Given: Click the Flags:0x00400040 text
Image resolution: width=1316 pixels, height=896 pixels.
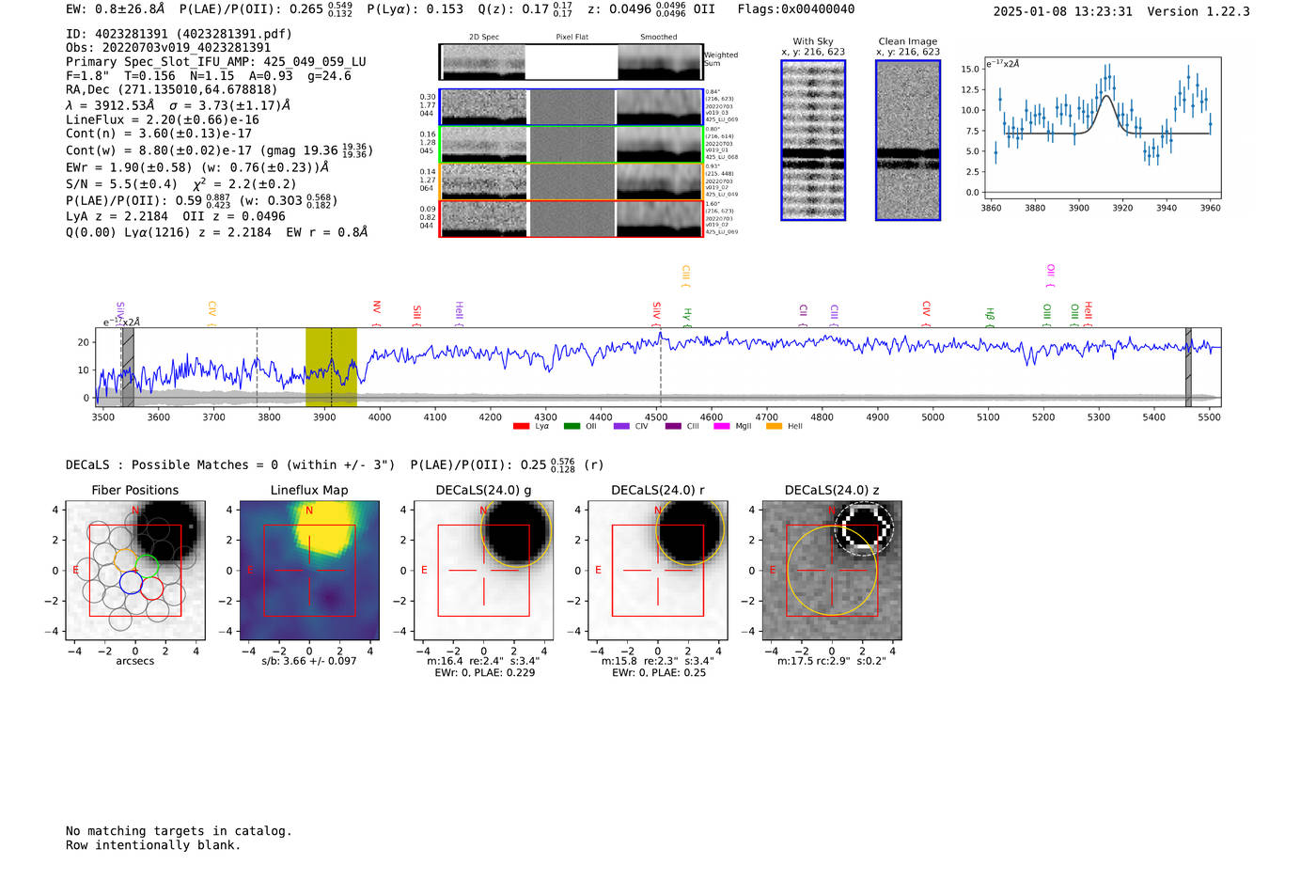Looking at the screenshot, I should pos(796,9).
